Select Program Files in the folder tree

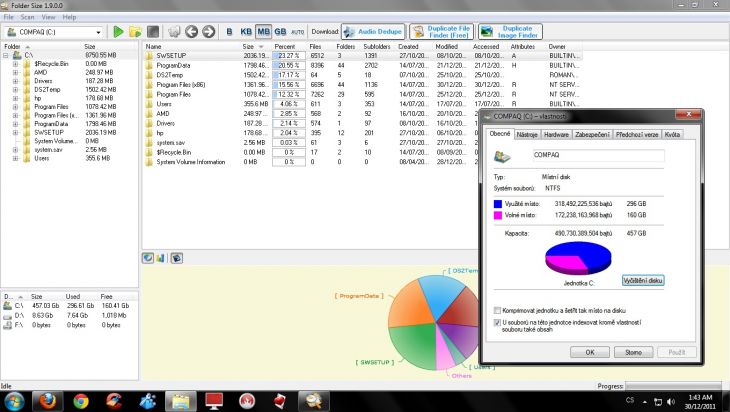51,107
